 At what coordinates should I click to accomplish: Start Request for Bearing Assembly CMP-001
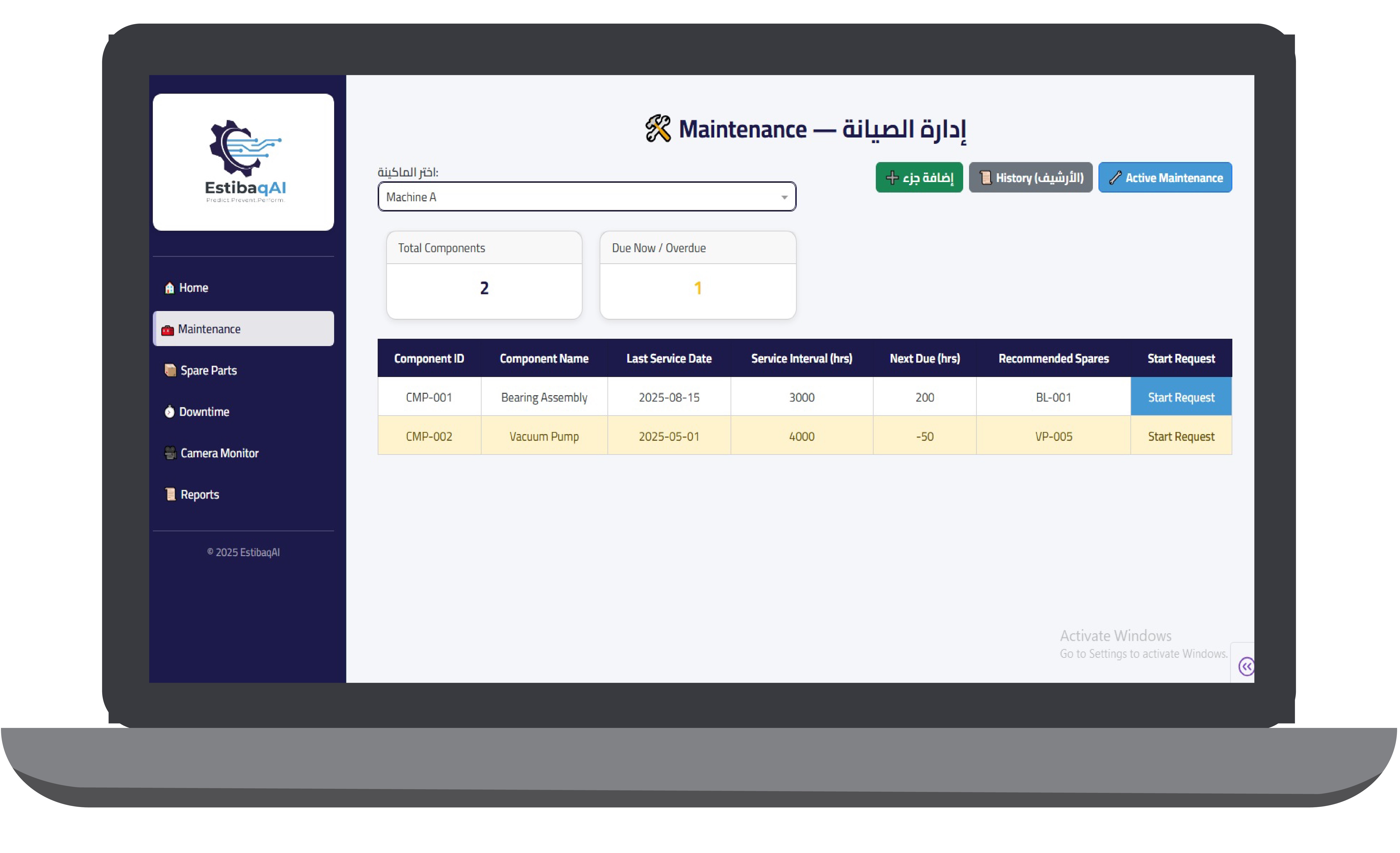tap(1181, 397)
